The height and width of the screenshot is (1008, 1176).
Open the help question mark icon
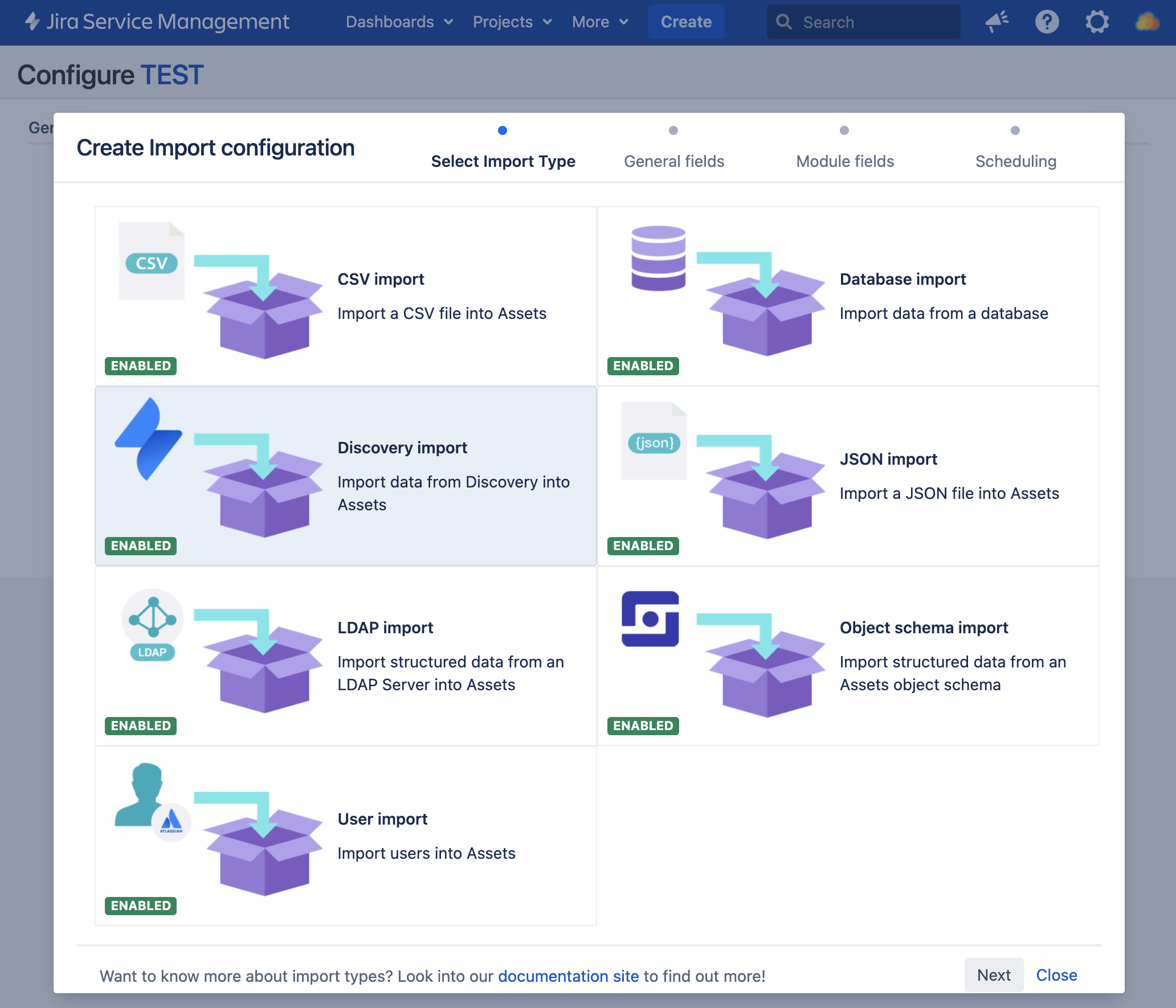coord(1047,22)
